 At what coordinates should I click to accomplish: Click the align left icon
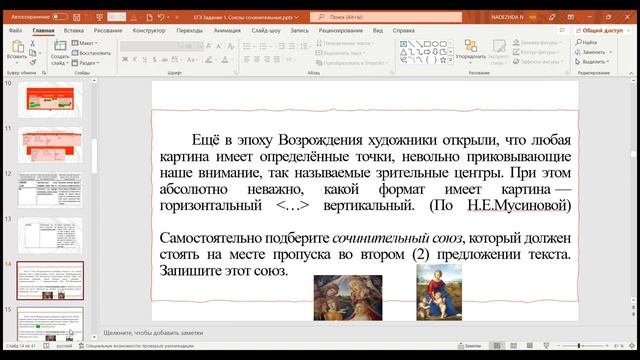[x=247, y=60]
